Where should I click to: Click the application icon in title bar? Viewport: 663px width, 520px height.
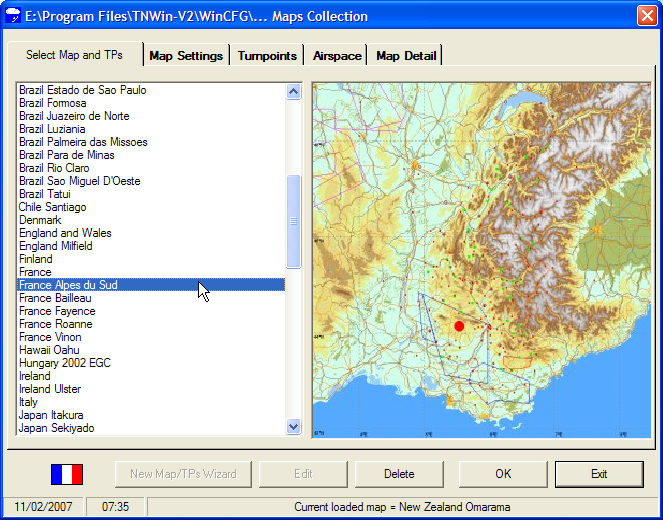point(14,16)
